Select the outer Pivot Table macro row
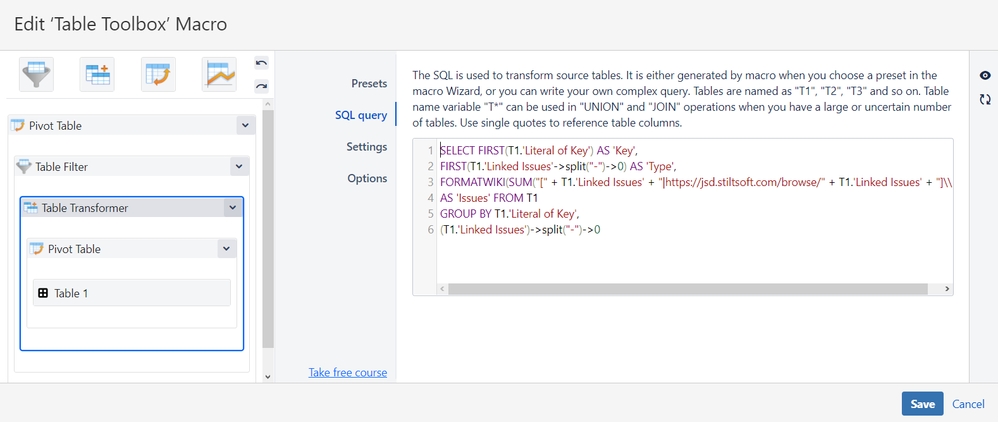The height and width of the screenshot is (422, 998). point(132,125)
